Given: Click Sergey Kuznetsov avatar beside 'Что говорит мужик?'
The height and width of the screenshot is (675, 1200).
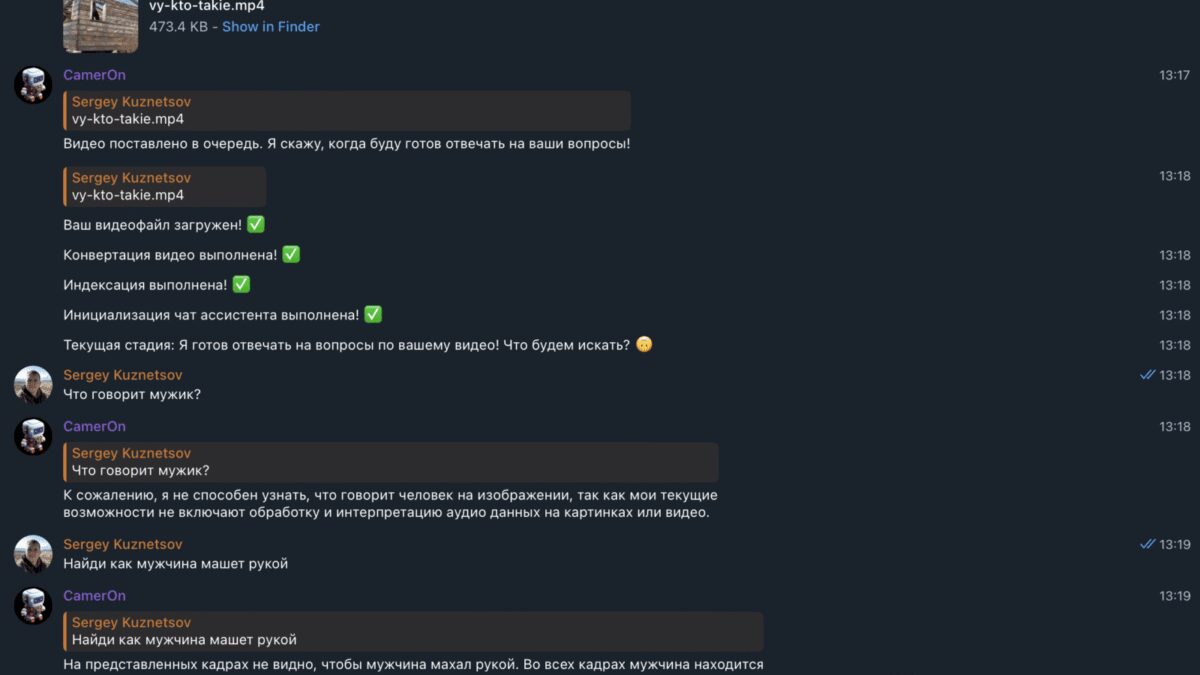Looking at the screenshot, I should point(33,385).
